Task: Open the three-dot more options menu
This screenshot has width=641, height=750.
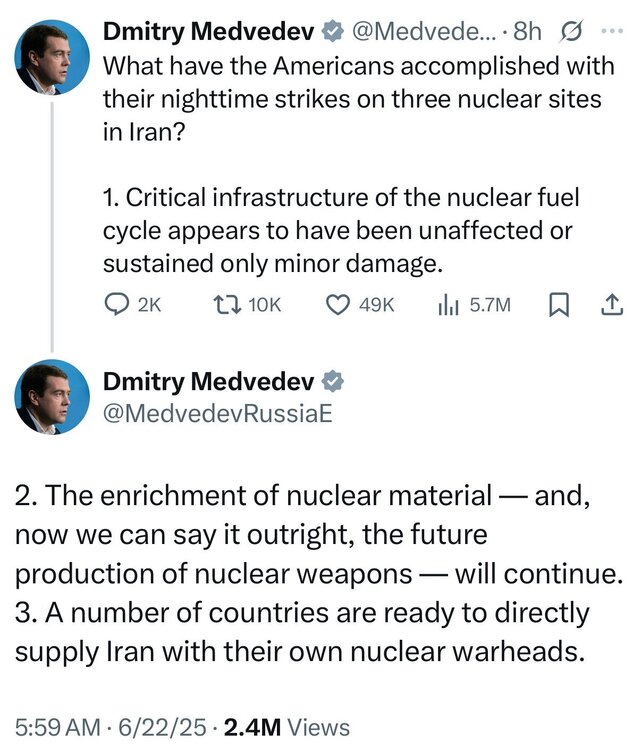Action: click(x=612, y=32)
